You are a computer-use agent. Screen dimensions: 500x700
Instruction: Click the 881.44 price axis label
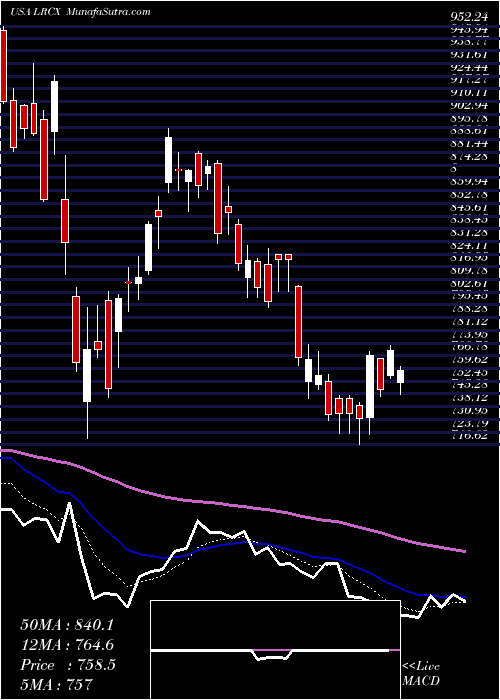pos(467,144)
